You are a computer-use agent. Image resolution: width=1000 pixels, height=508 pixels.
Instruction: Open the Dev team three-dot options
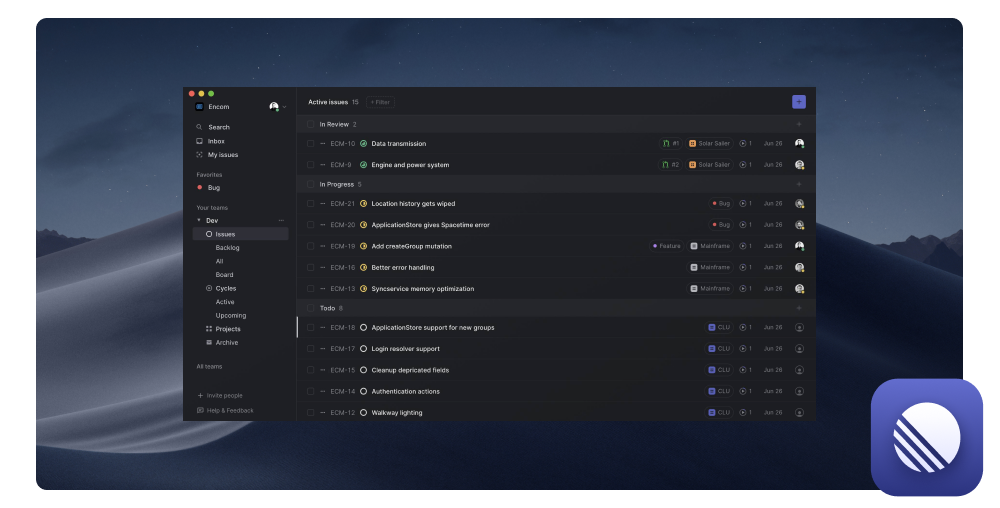click(x=281, y=221)
